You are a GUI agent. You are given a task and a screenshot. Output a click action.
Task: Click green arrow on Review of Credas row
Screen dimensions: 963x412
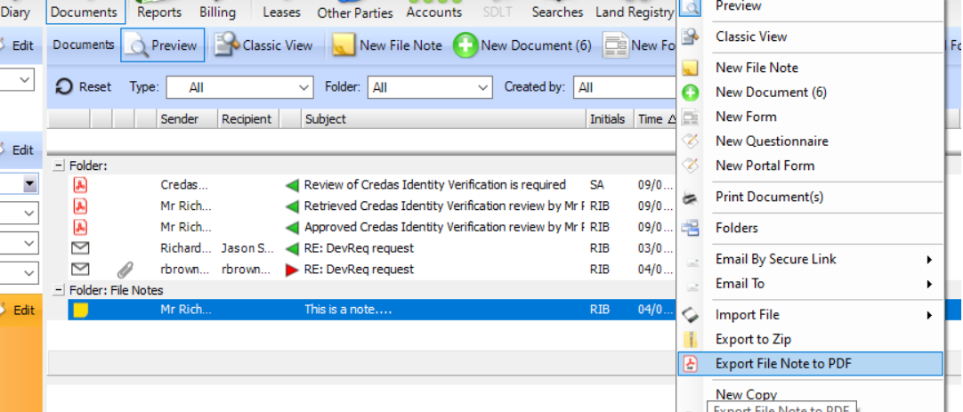pos(292,185)
